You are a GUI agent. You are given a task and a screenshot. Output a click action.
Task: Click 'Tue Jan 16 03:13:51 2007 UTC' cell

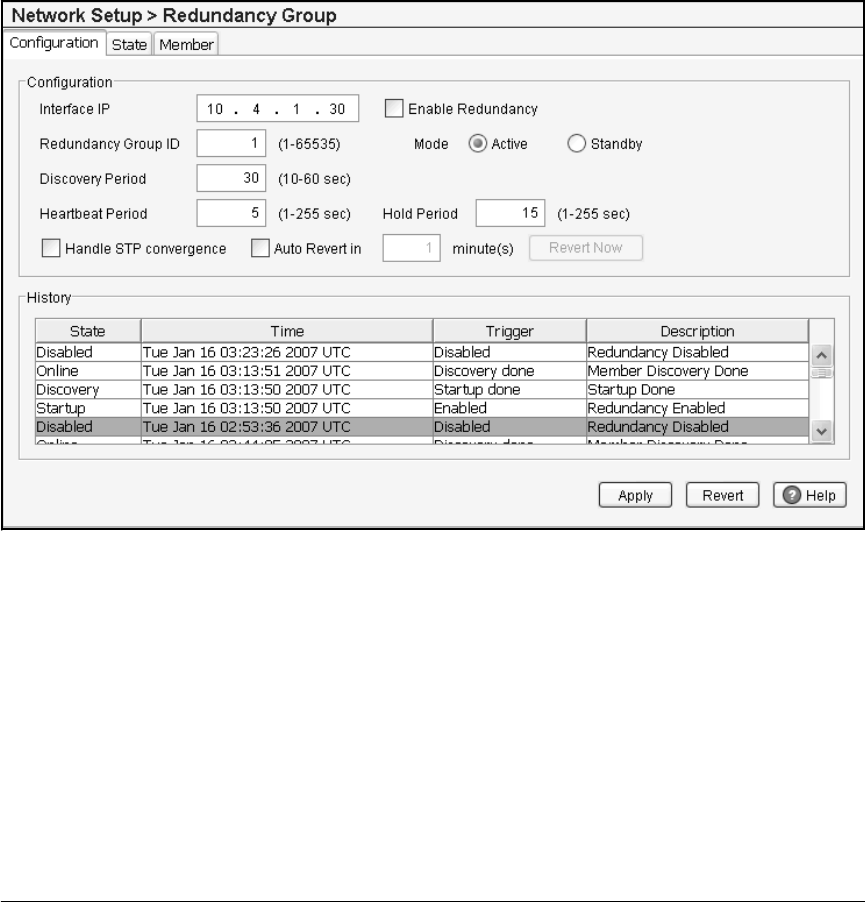[x=287, y=371]
